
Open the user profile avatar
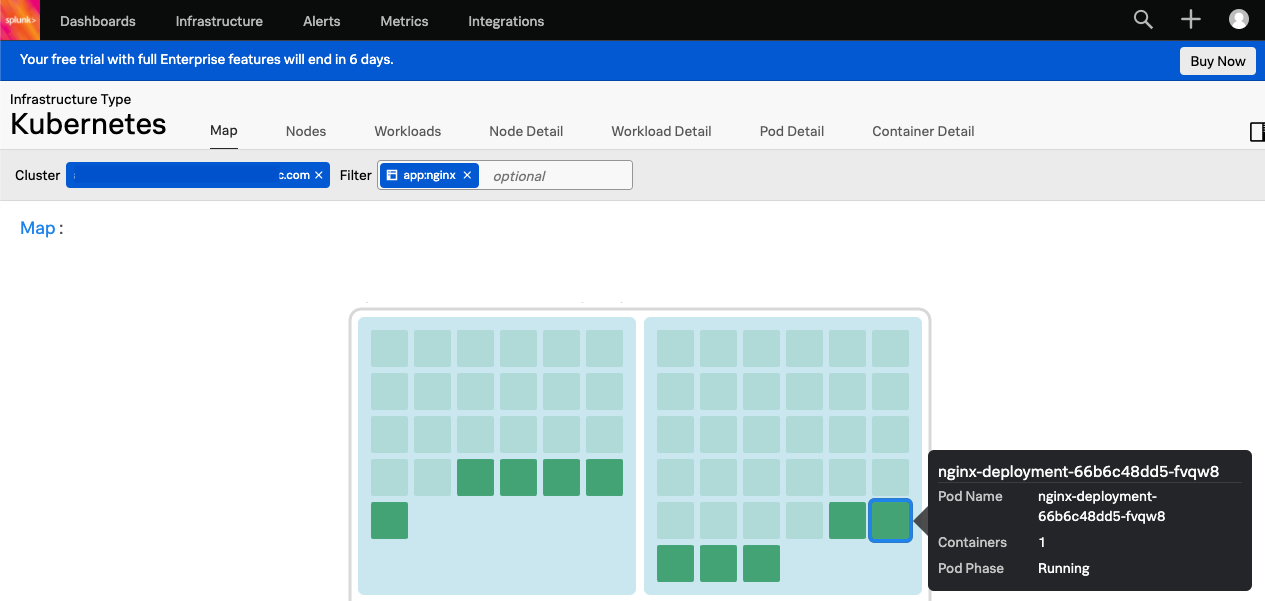tap(1239, 20)
